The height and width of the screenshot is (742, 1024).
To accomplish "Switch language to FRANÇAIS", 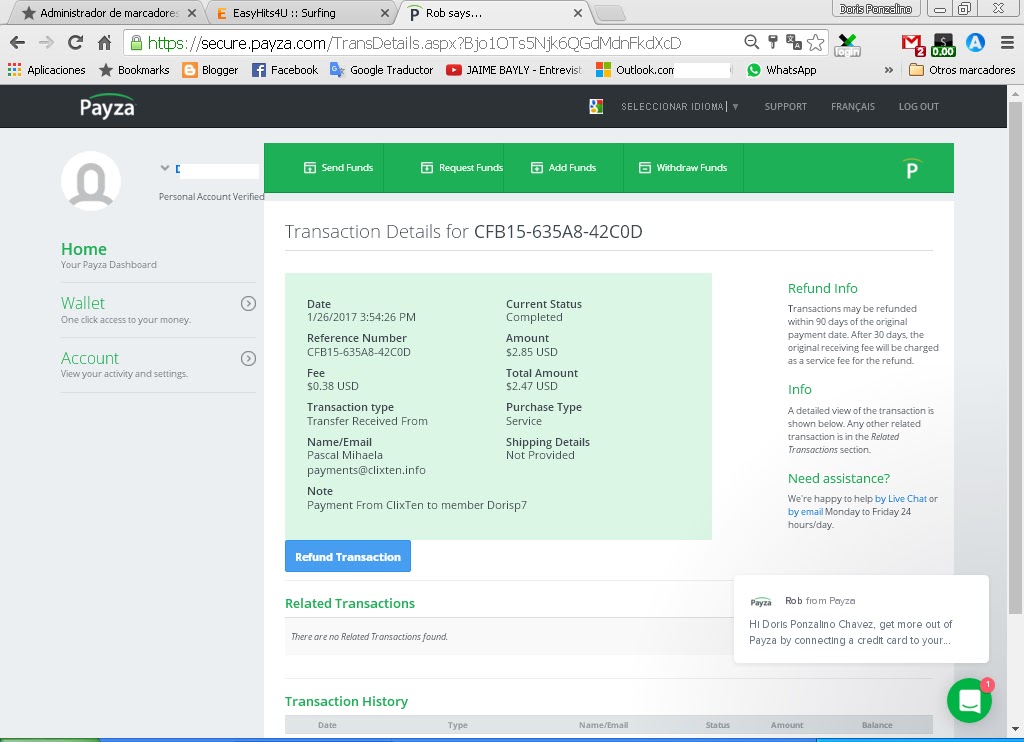I will 852,106.
